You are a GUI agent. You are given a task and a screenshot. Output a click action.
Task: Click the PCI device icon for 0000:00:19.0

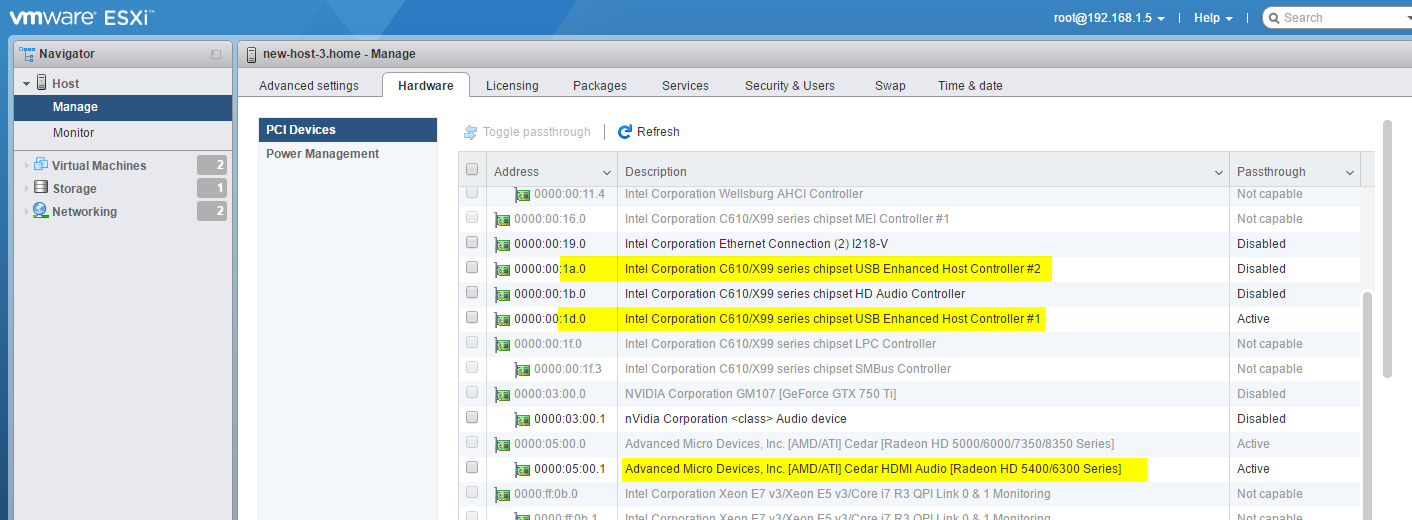click(503, 244)
